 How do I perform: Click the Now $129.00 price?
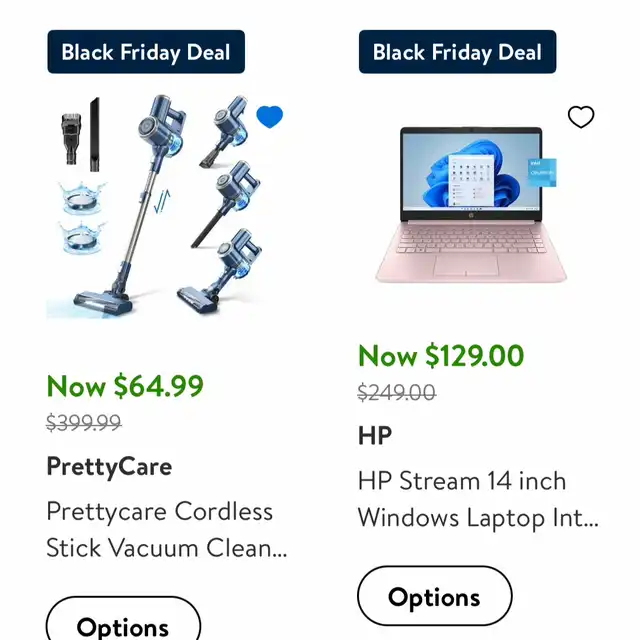441,356
